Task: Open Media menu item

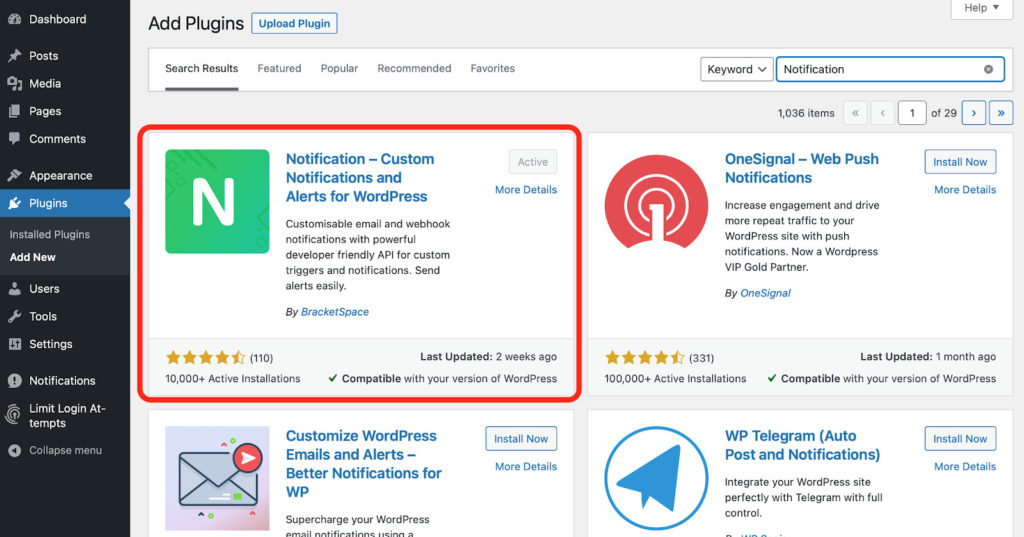Action: [x=44, y=84]
